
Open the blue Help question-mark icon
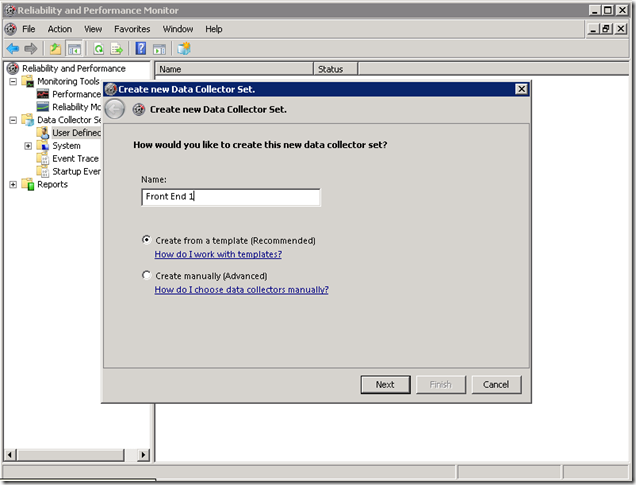tap(140, 49)
